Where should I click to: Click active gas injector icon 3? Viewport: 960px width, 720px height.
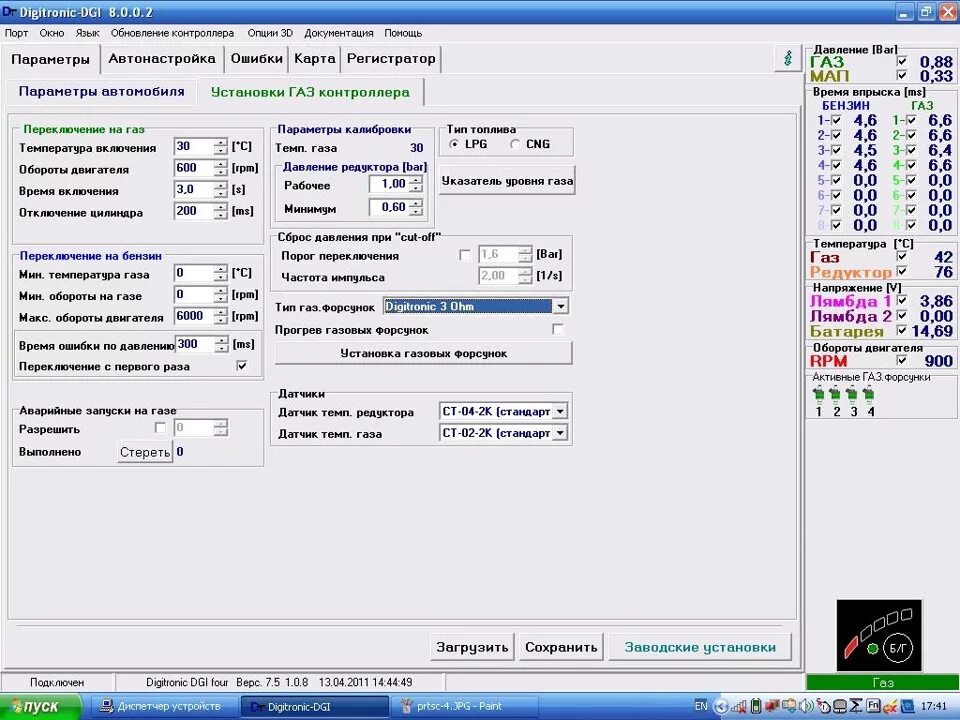click(852, 394)
